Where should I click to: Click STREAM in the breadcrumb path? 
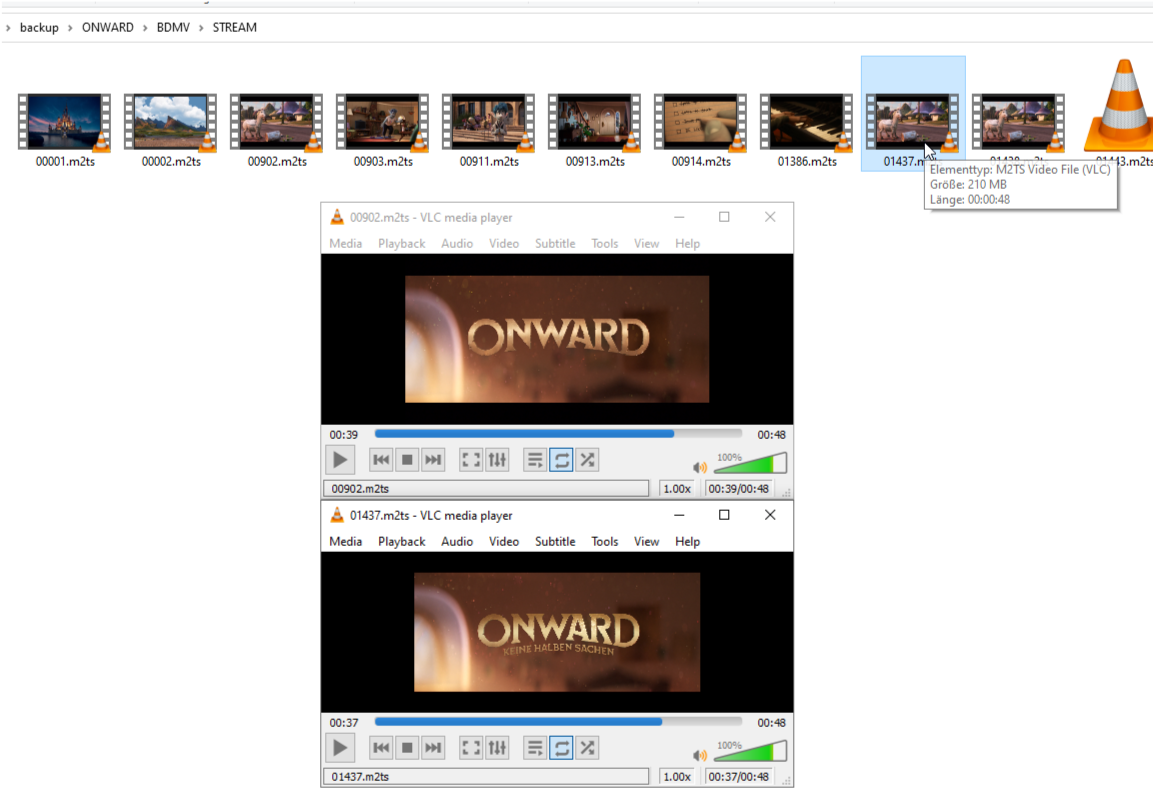pos(235,27)
